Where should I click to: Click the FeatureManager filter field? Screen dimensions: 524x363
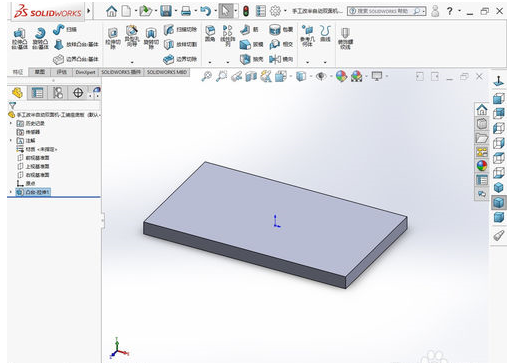coord(54,106)
